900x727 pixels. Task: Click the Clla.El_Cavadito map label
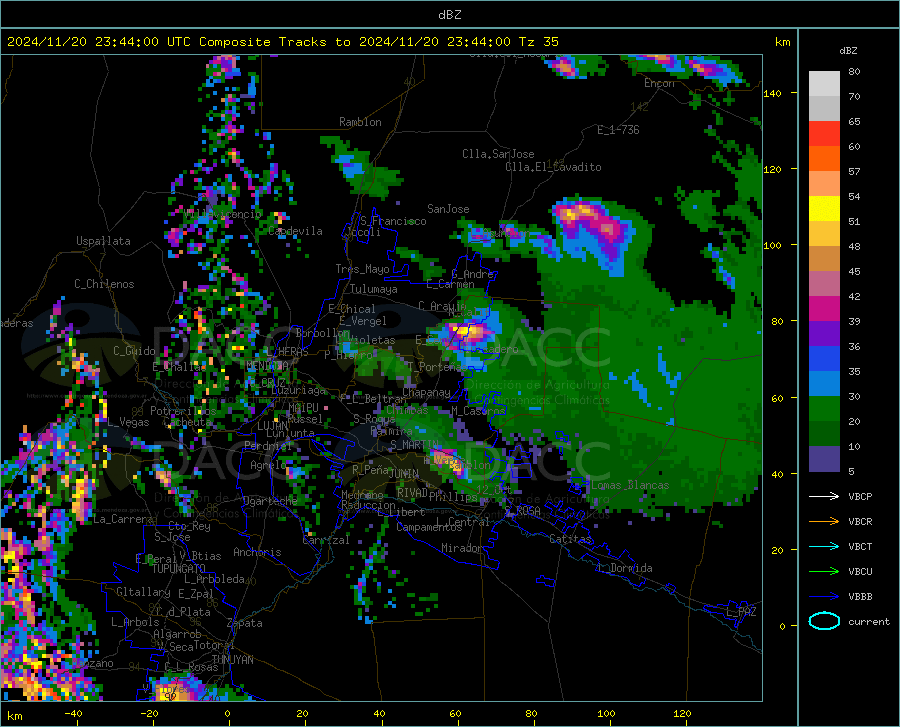[553, 167]
